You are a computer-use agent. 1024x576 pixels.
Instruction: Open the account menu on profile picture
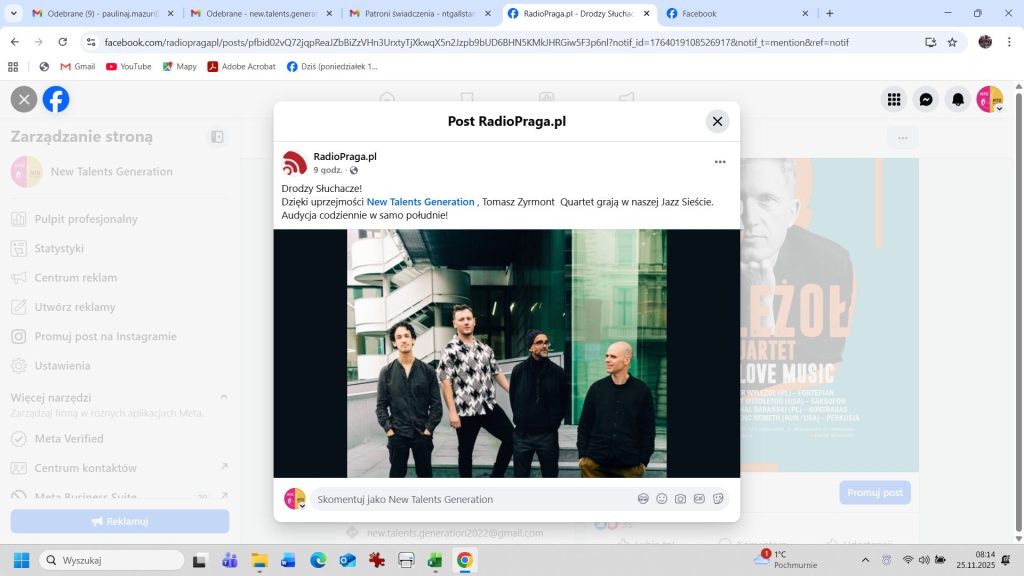coord(990,99)
